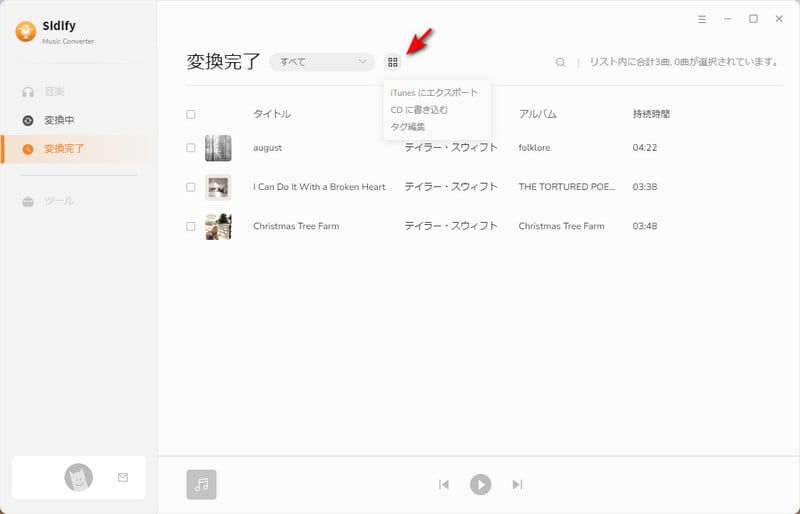This screenshot has height=514, width=800.
Task: Click THE TORTURED POE... album name
Action: (567, 187)
